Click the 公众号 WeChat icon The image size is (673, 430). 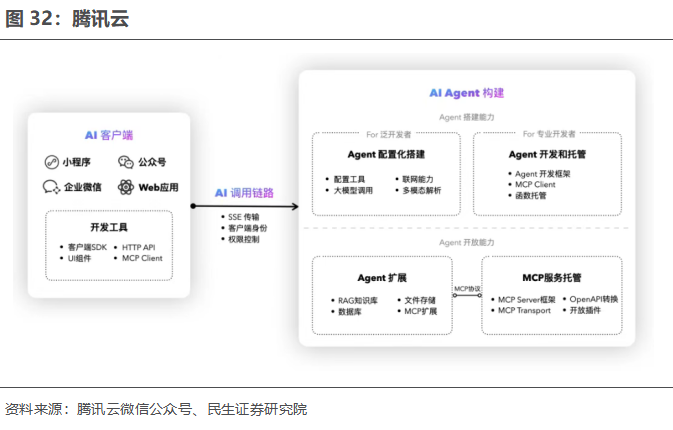[126, 162]
